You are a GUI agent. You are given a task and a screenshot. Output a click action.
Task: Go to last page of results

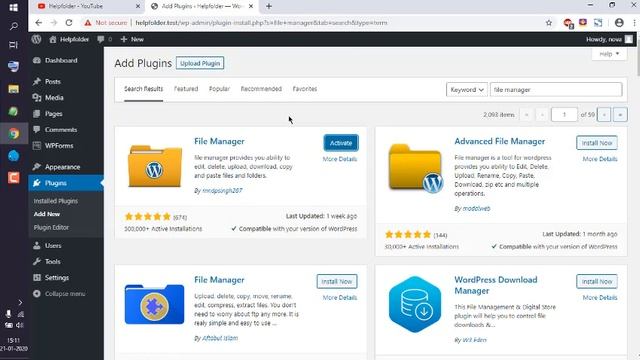pos(620,115)
